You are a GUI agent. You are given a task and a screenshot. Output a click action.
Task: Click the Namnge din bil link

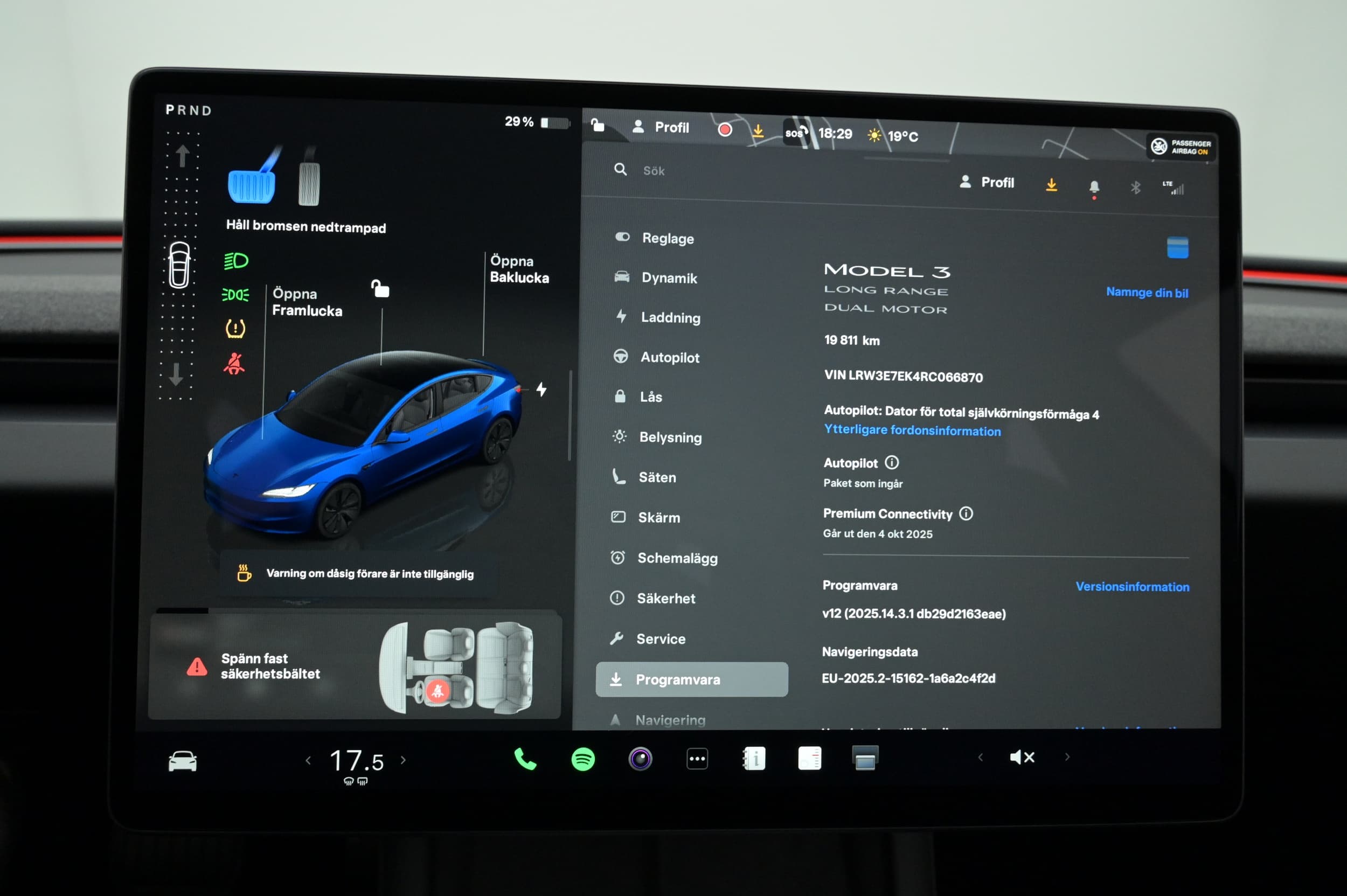point(1147,293)
